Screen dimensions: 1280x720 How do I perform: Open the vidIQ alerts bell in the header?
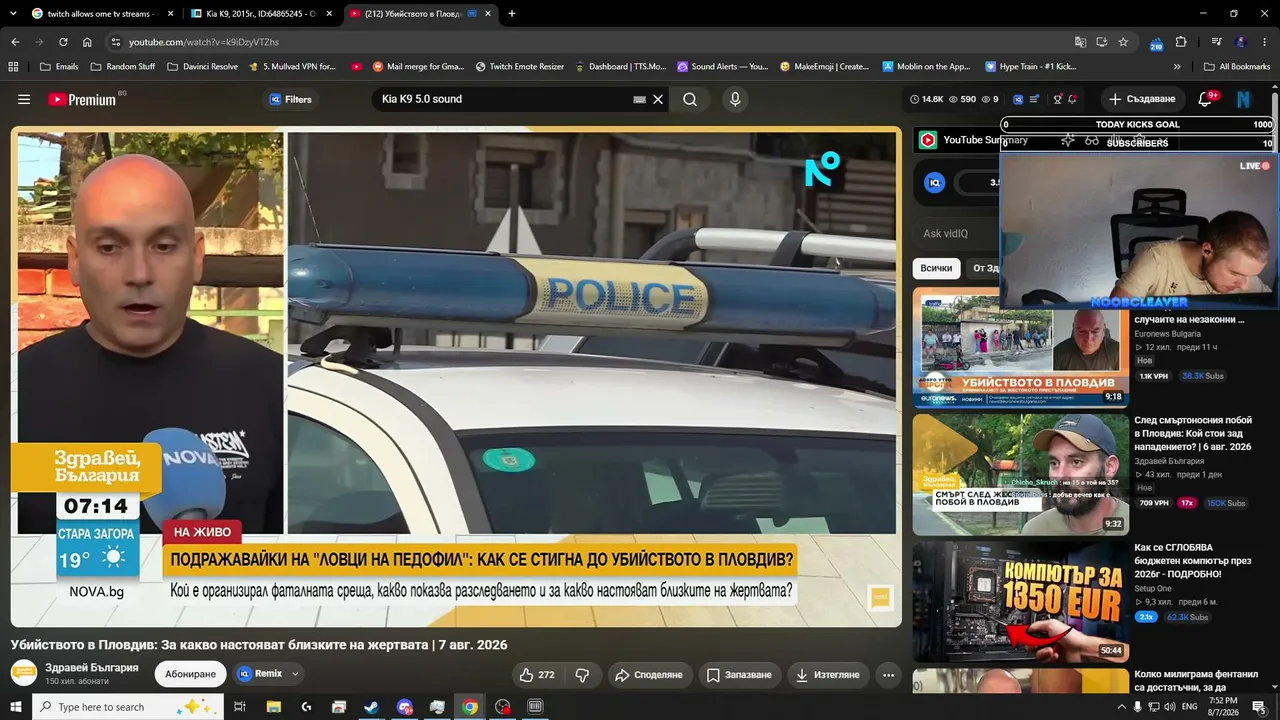[1072, 99]
